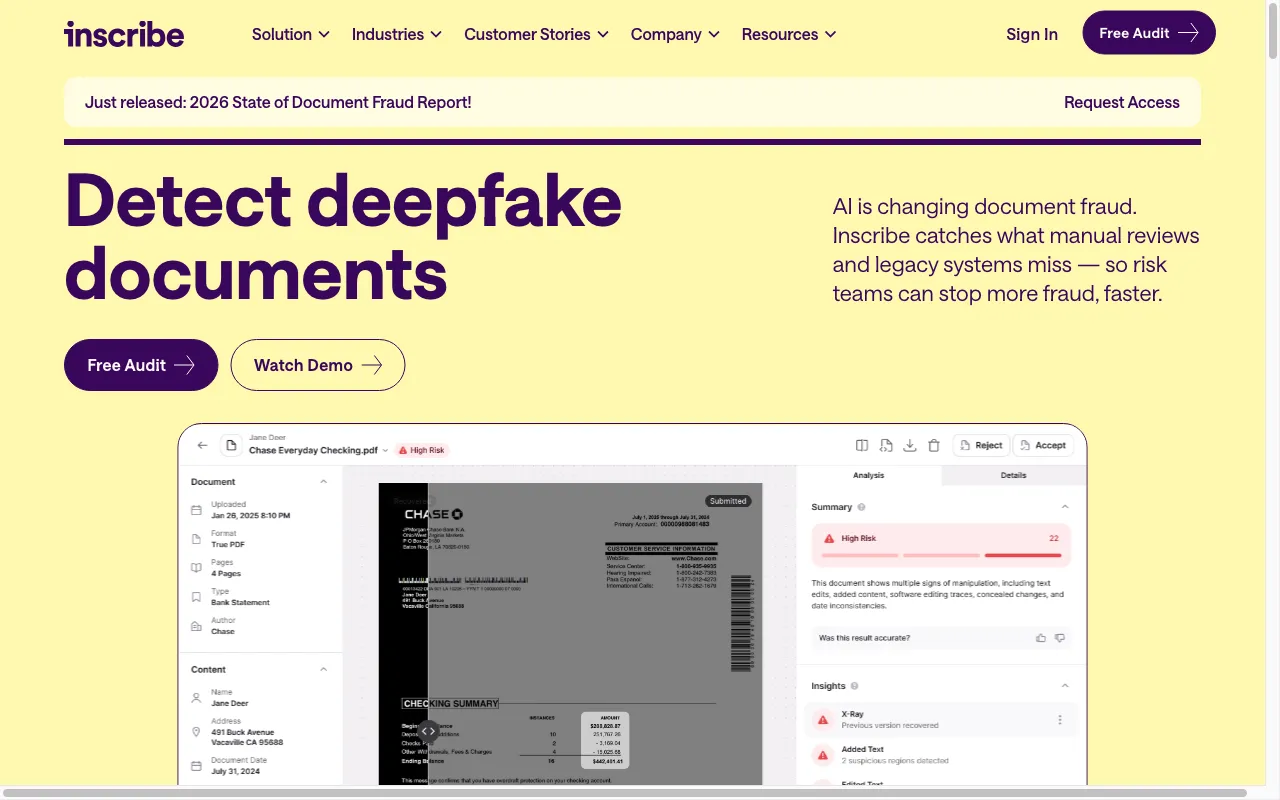1280x800 pixels.
Task: Open the X-Ray insight three-dot menu
Action: tap(1060, 720)
